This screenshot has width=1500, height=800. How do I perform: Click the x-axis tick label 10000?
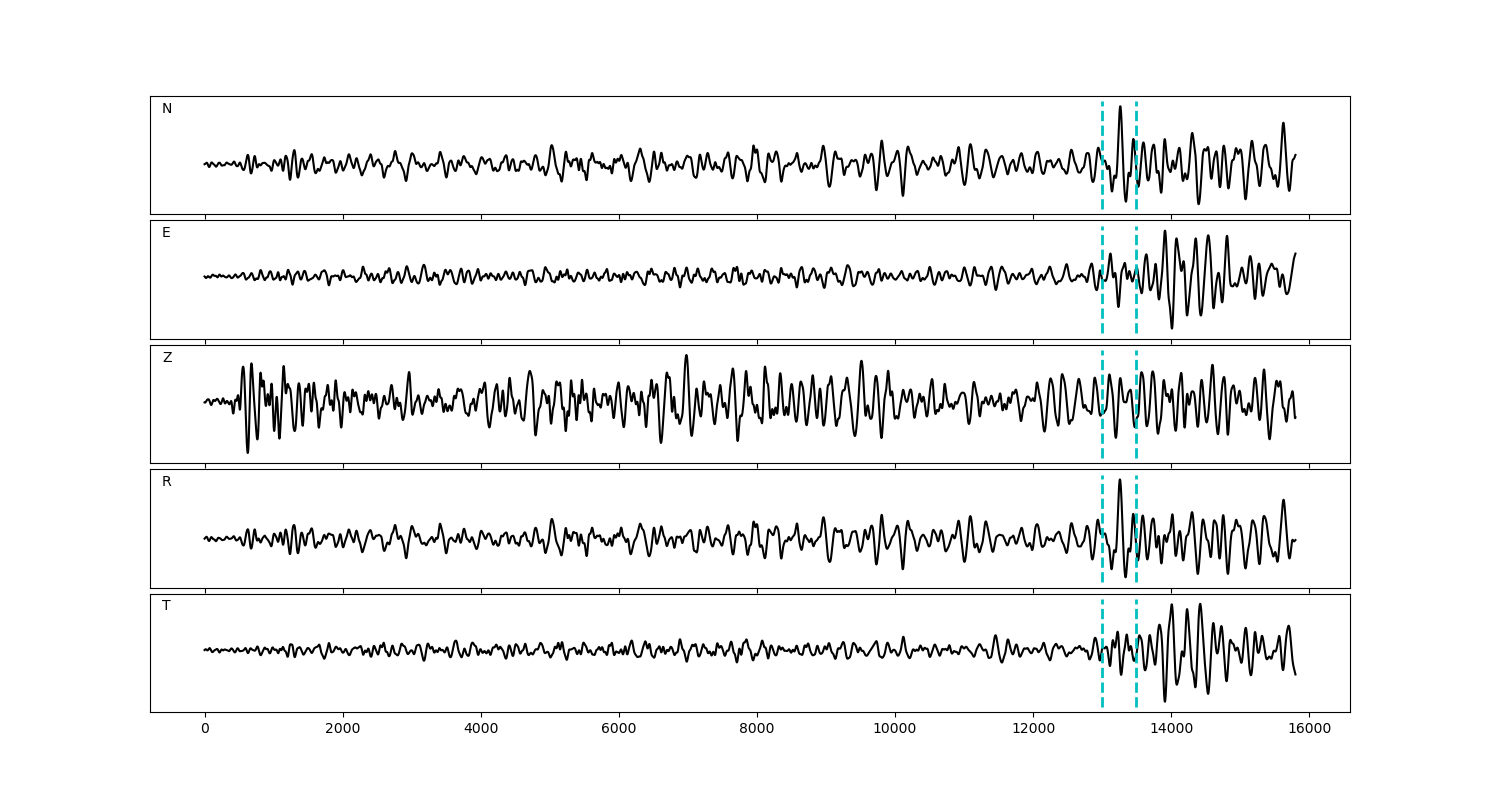click(x=895, y=729)
